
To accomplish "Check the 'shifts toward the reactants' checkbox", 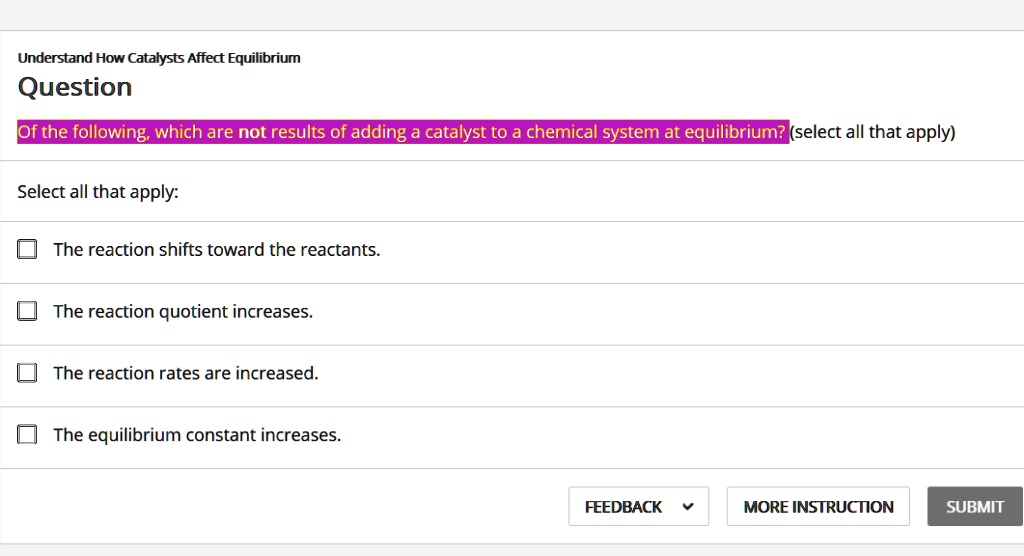I will tap(27, 249).
